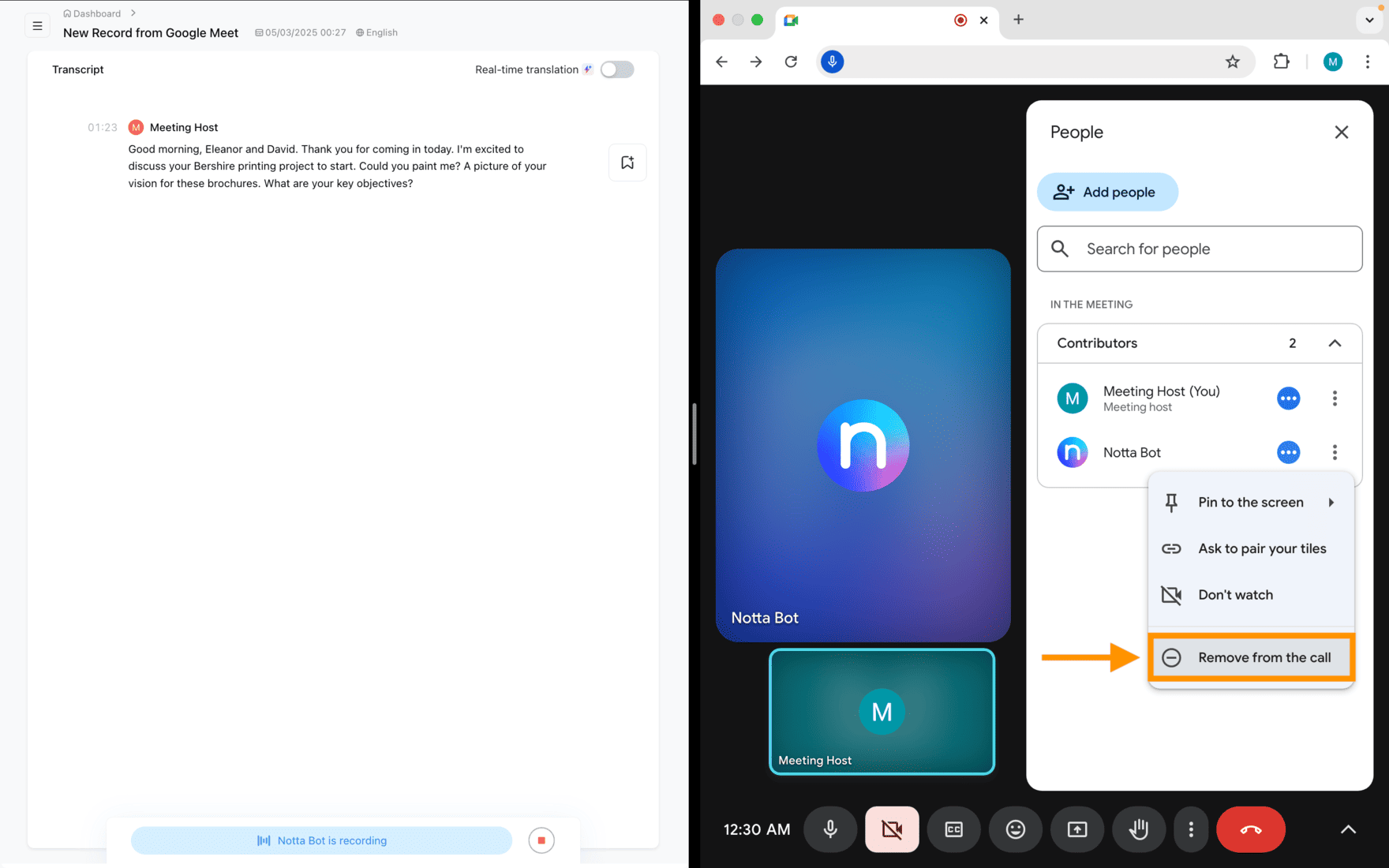Viewport: 1389px width, 868px height.
Task: Click the Meeting Host avatar in transcript
Action: pyautogui.click(x=136, y=127)
